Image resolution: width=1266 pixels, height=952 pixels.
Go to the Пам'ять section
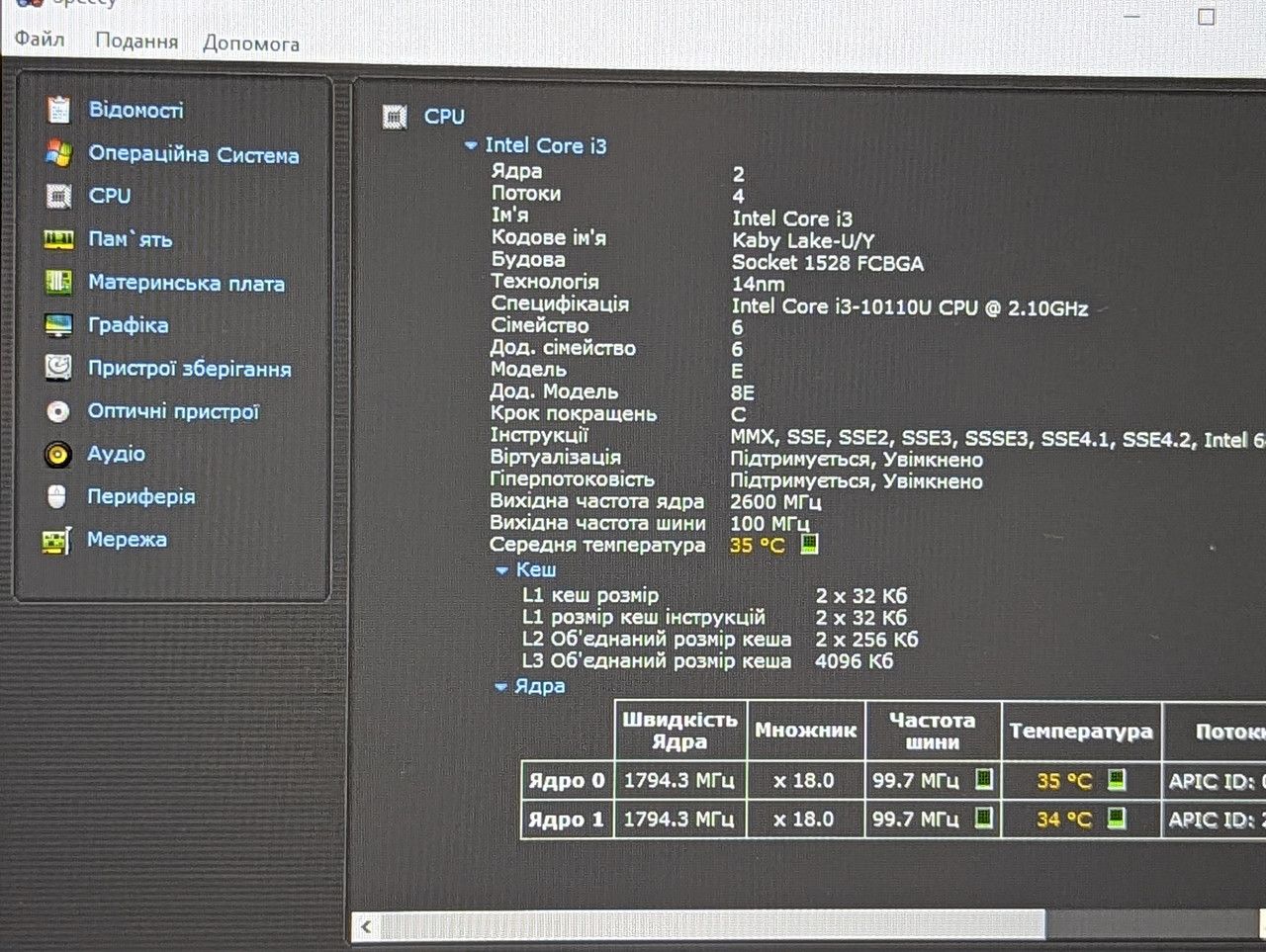click(131, 239)
